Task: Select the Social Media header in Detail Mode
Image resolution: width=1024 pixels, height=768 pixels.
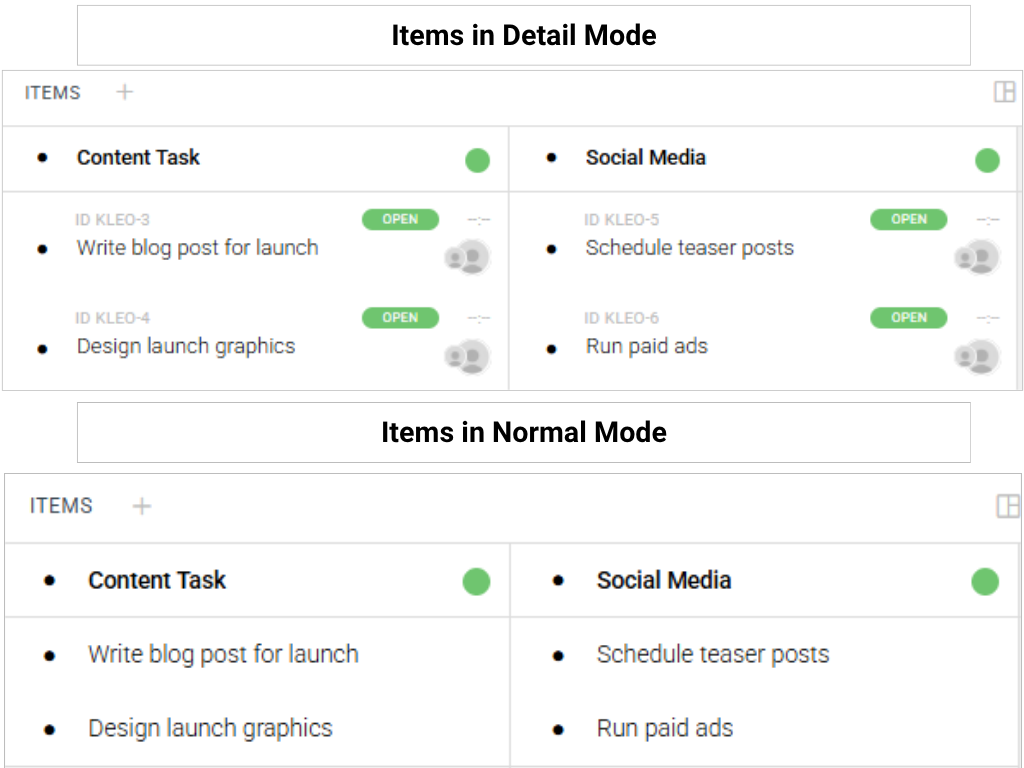Action: (x=645, y=158)
